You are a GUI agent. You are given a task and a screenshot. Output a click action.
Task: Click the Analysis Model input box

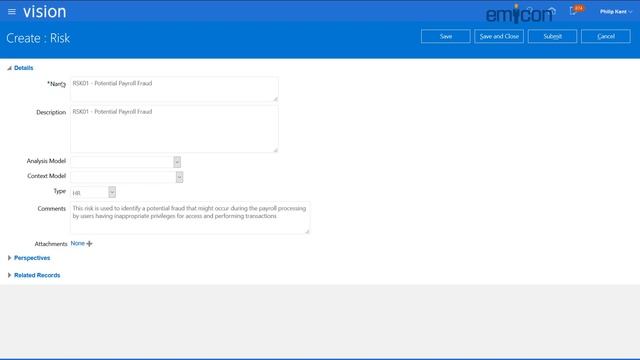coord(122,162)
